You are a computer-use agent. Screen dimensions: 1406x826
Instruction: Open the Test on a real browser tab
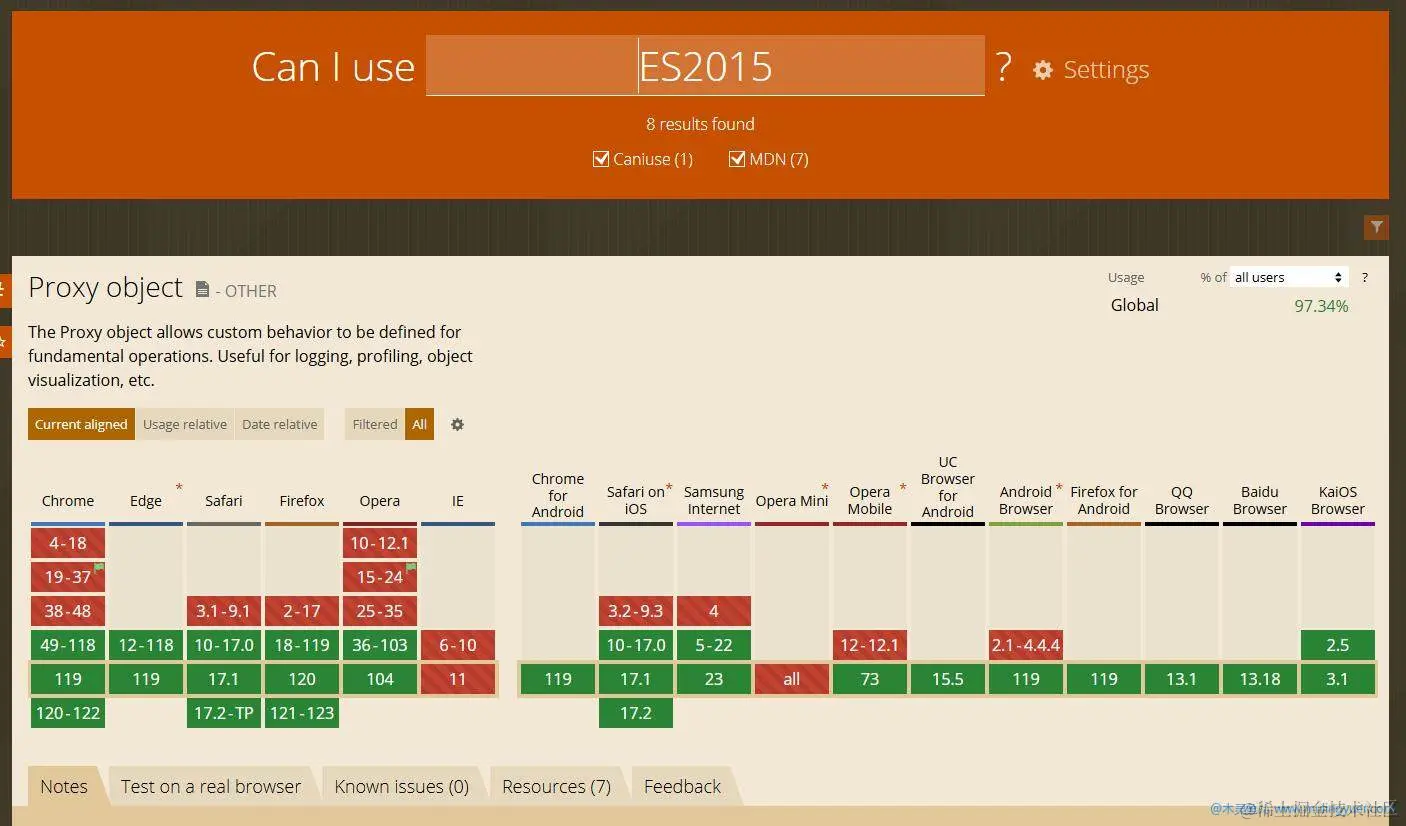(211, 787)
